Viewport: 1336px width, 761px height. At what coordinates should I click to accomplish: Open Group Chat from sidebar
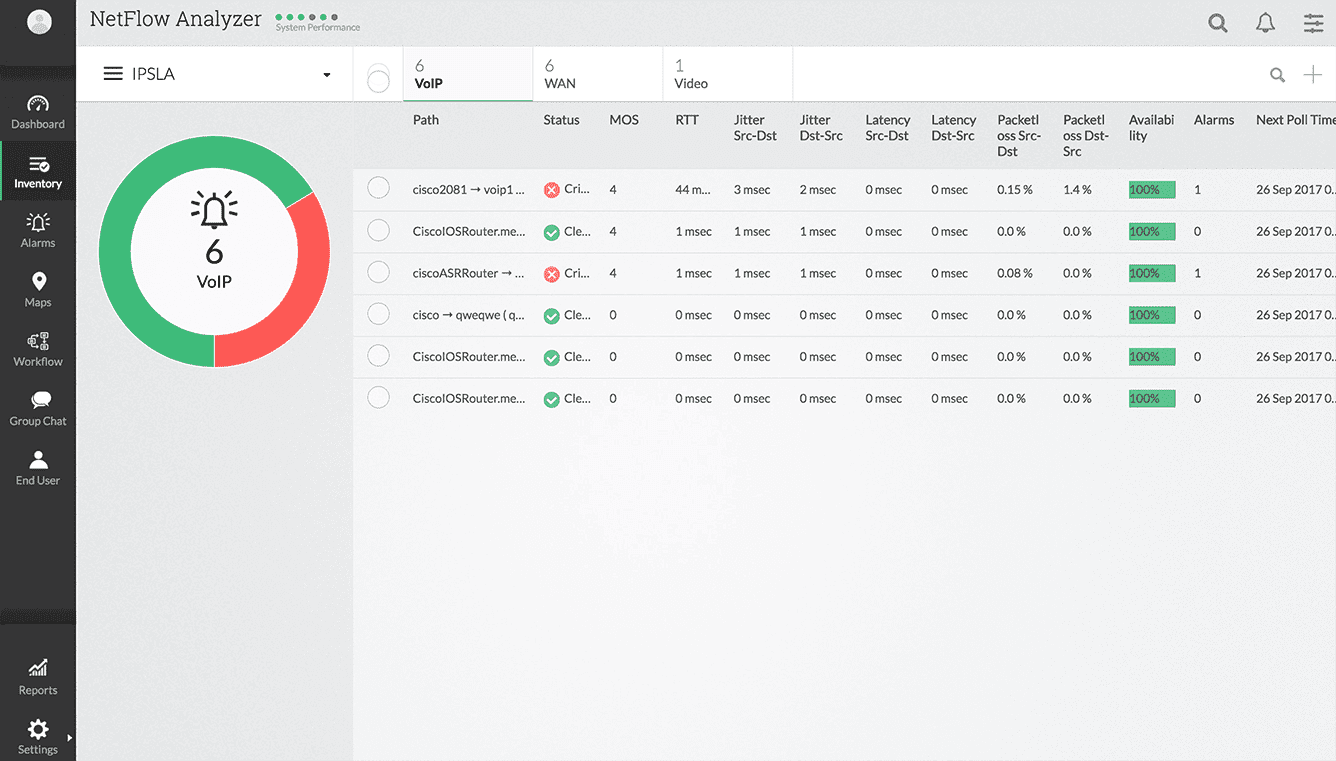[x=38, y=409]
